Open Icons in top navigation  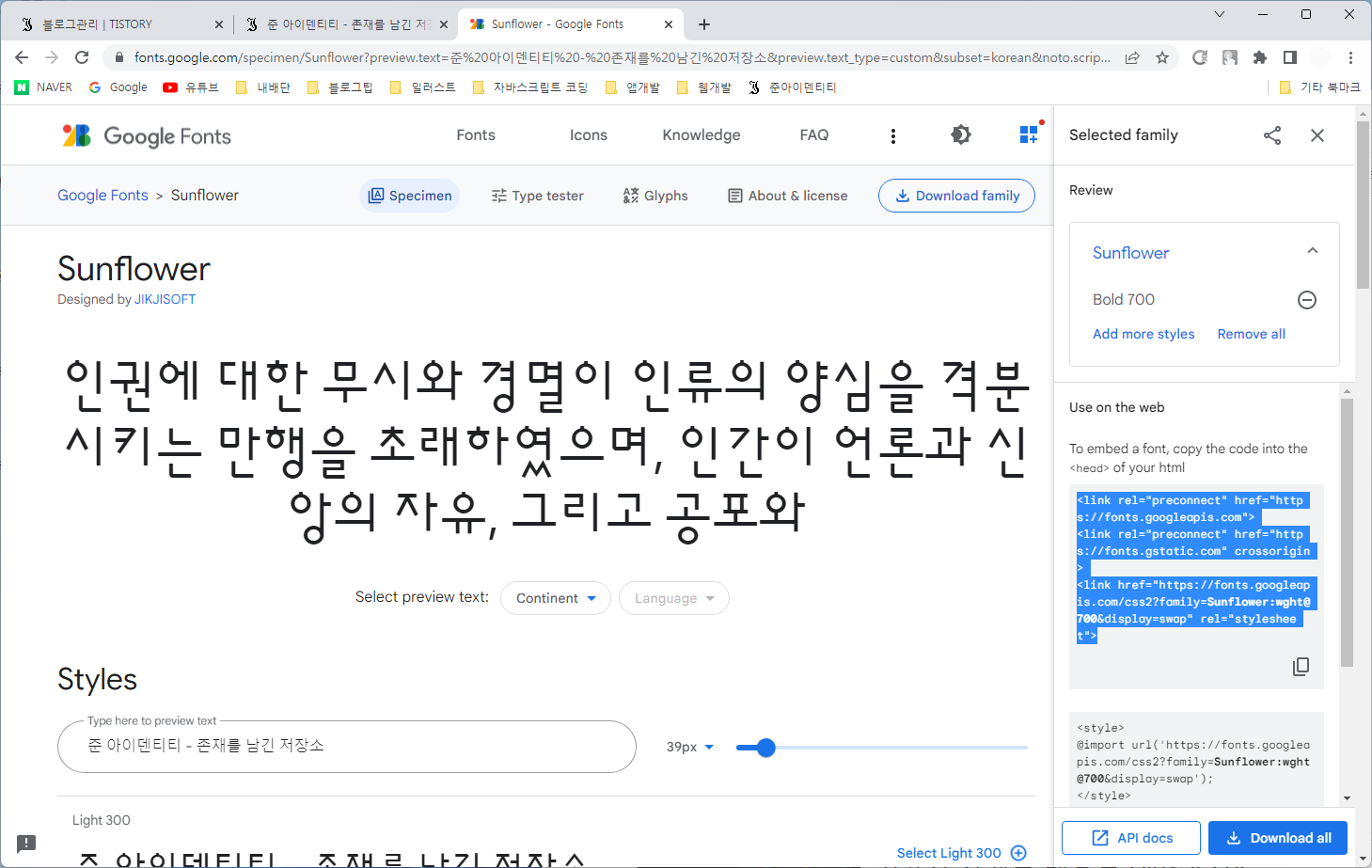(x=589, y=135)
